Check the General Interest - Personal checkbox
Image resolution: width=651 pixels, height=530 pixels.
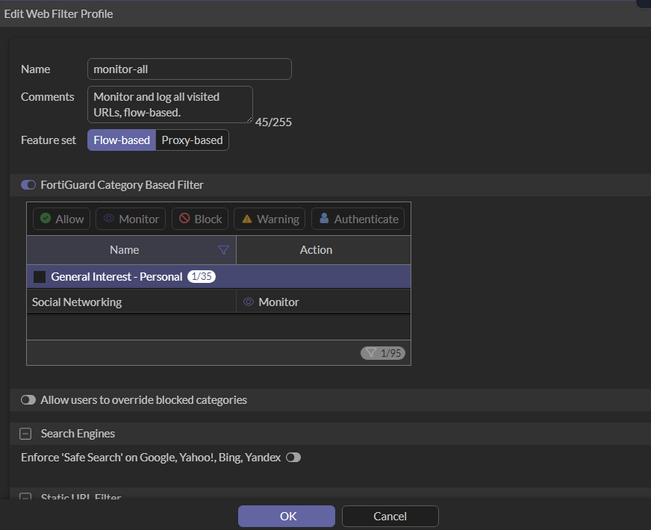[x=39, y=277]
